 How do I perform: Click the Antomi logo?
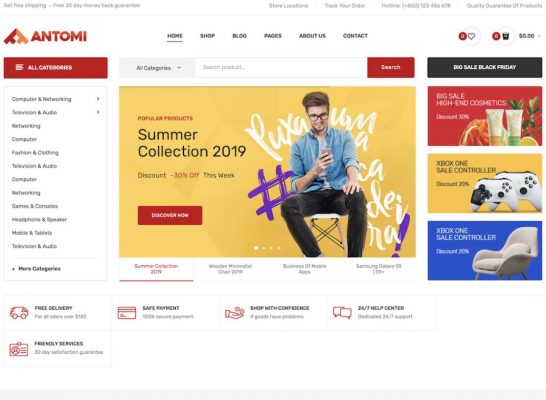pos(45,36)
